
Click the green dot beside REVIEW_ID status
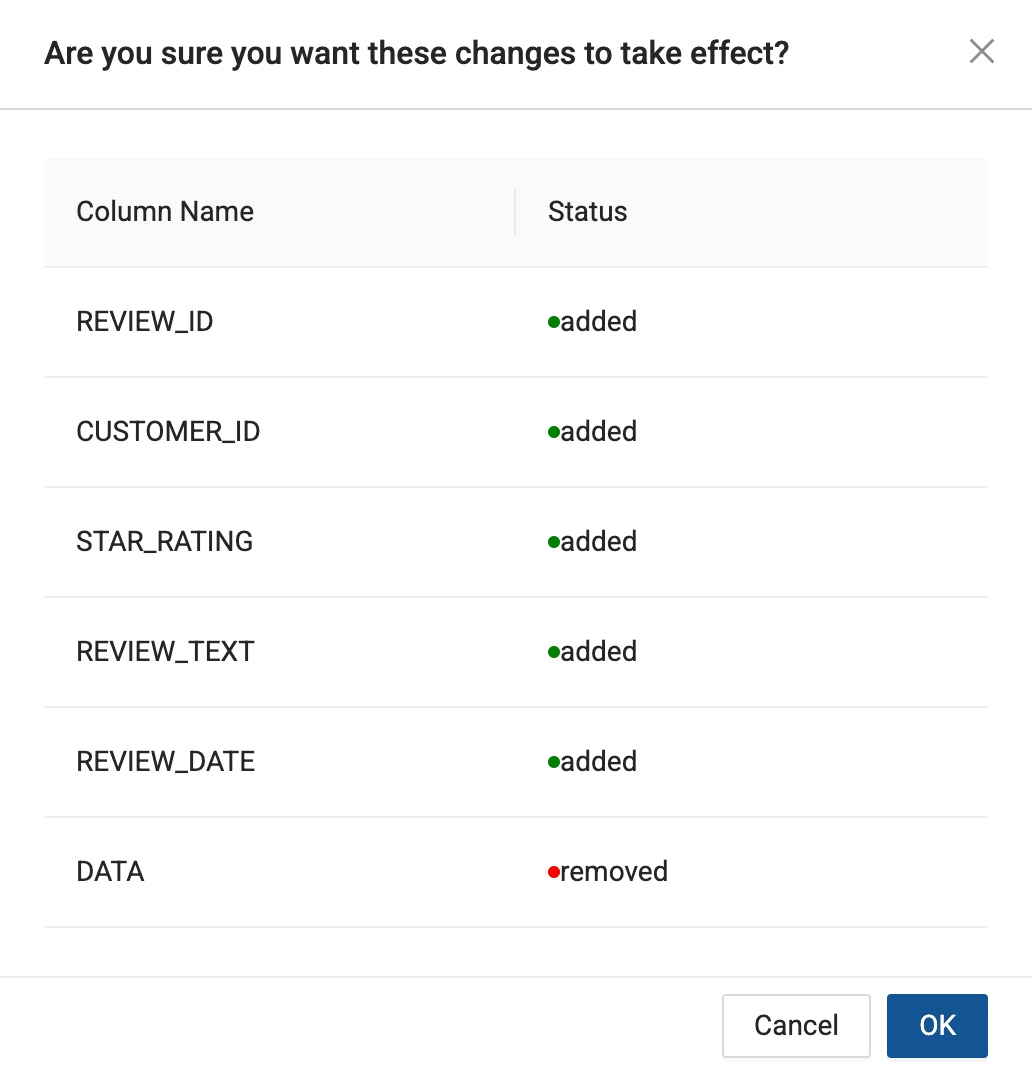[x=554, y=321]
